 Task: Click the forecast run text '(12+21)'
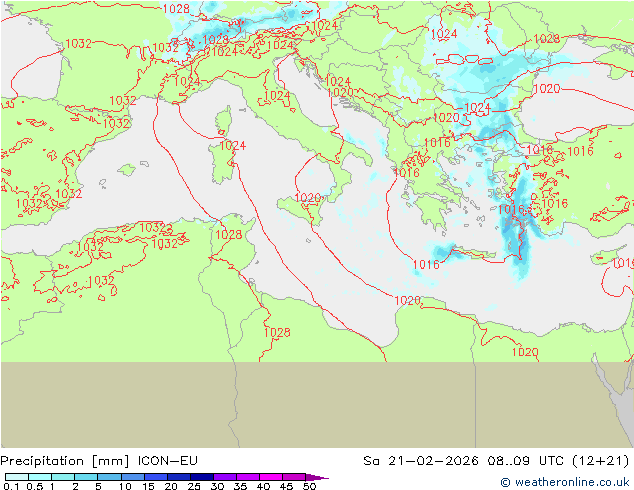click(x=601, y=461)
